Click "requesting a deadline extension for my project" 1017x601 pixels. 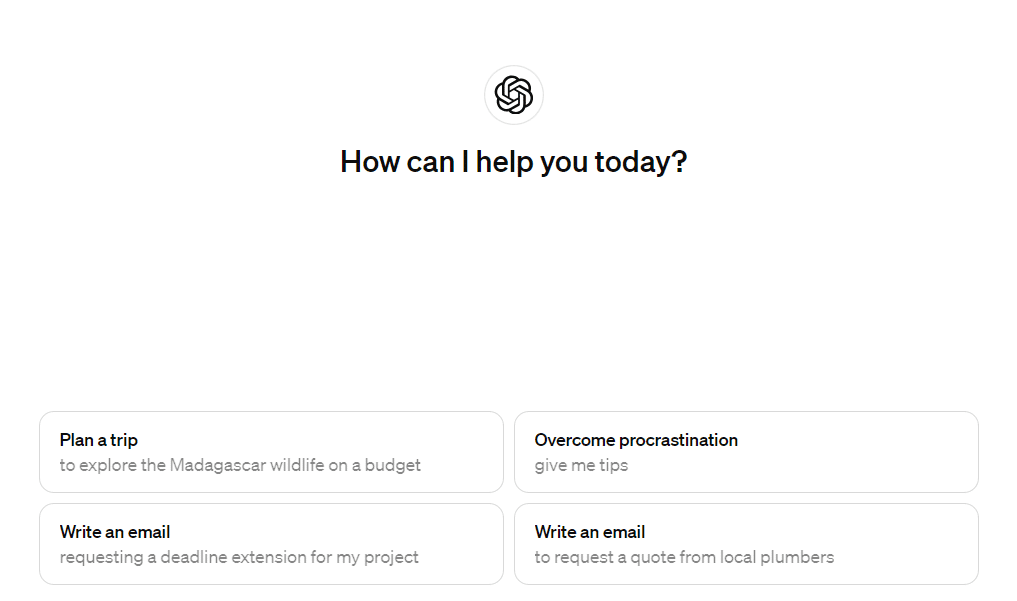pyautogui.click(x=239, y=557)
